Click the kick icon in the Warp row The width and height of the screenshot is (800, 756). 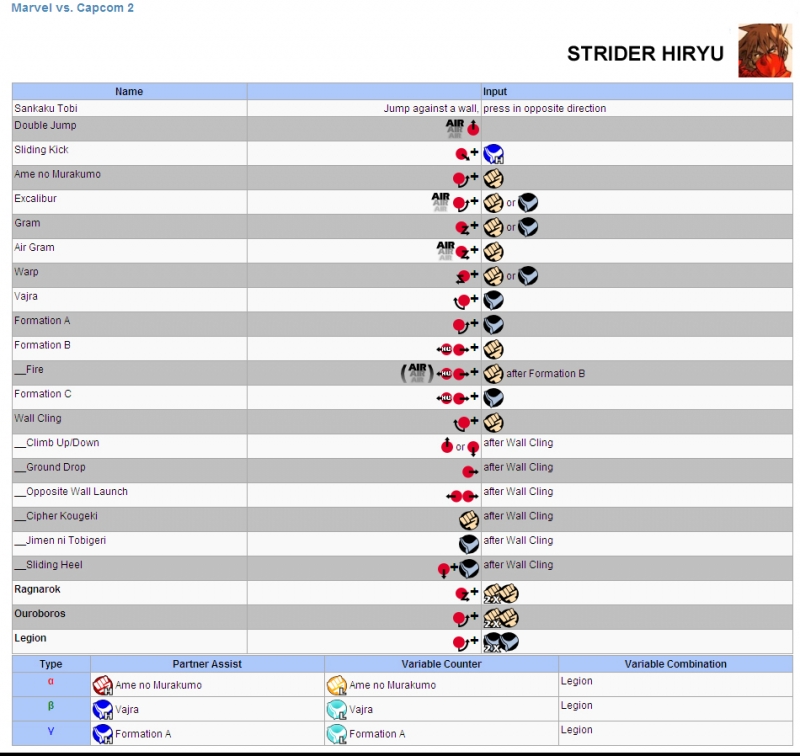click(x=528, y=276)
